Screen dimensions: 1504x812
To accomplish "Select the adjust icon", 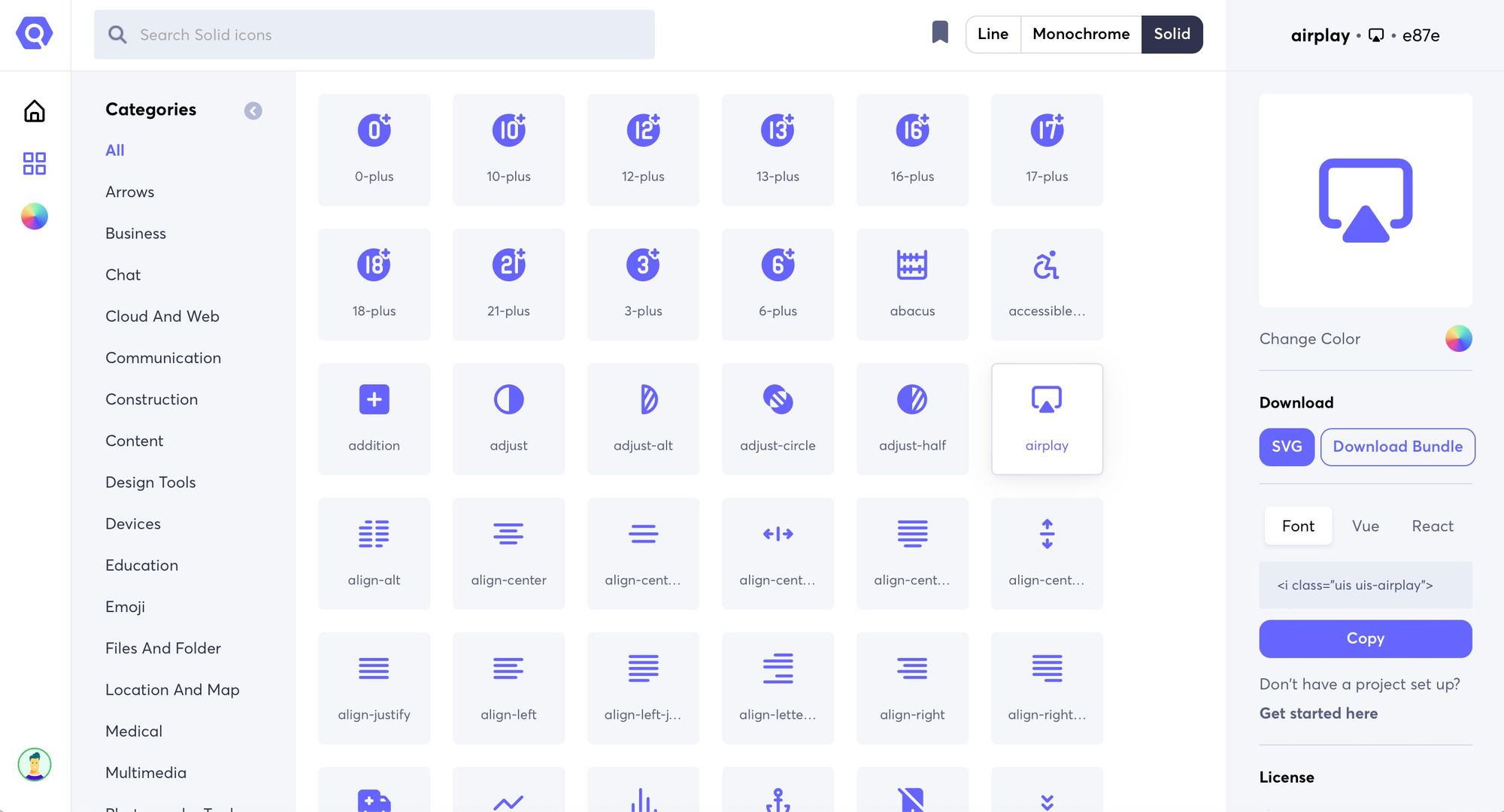I will (509, 419).
